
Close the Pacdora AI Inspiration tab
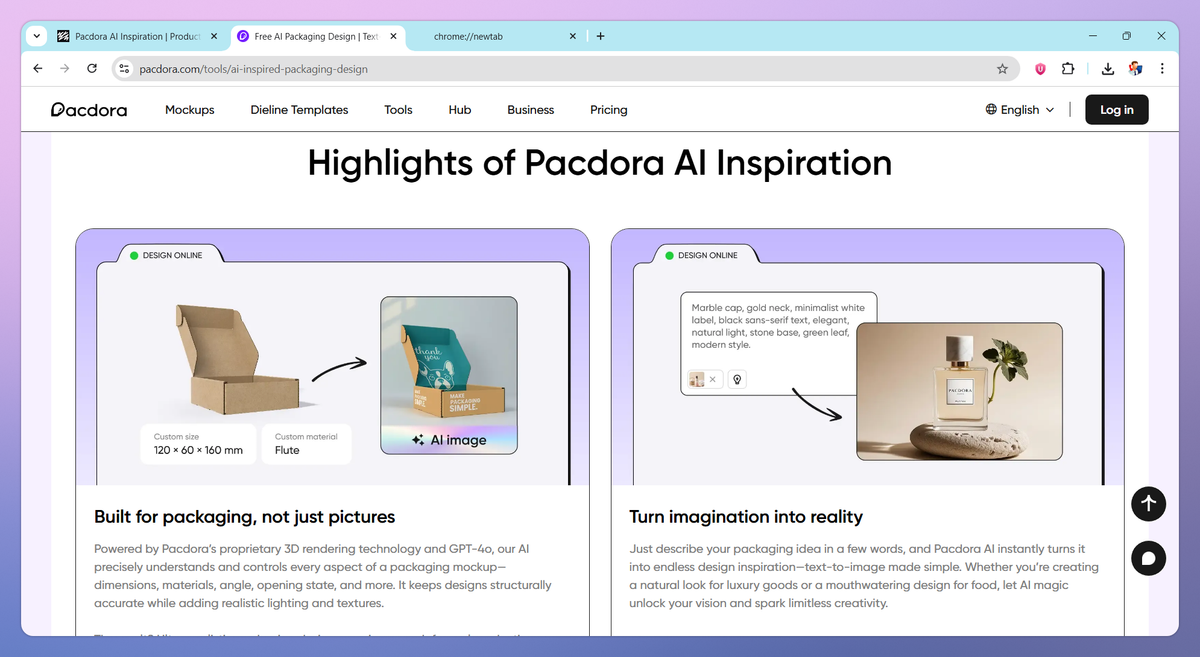[x=213, y=36]
